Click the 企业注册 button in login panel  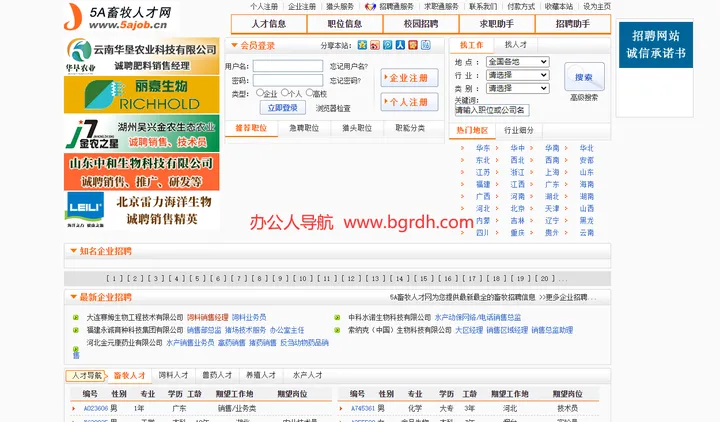409,78
